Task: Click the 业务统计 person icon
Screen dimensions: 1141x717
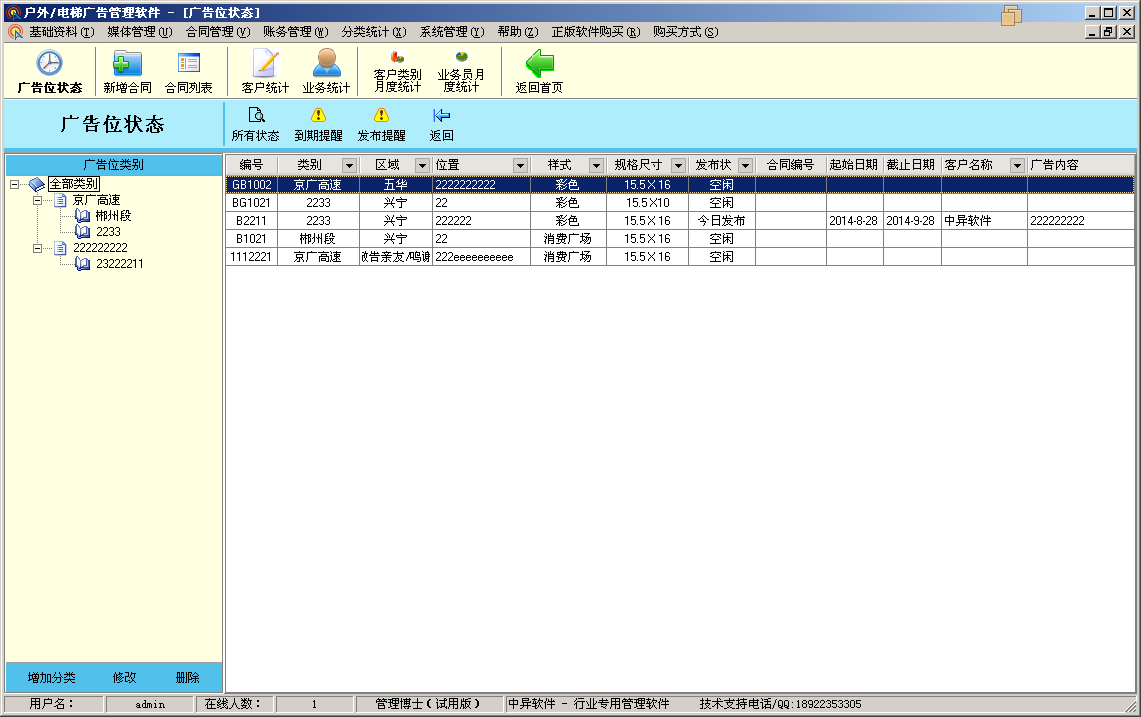Action: pos(326,64)
